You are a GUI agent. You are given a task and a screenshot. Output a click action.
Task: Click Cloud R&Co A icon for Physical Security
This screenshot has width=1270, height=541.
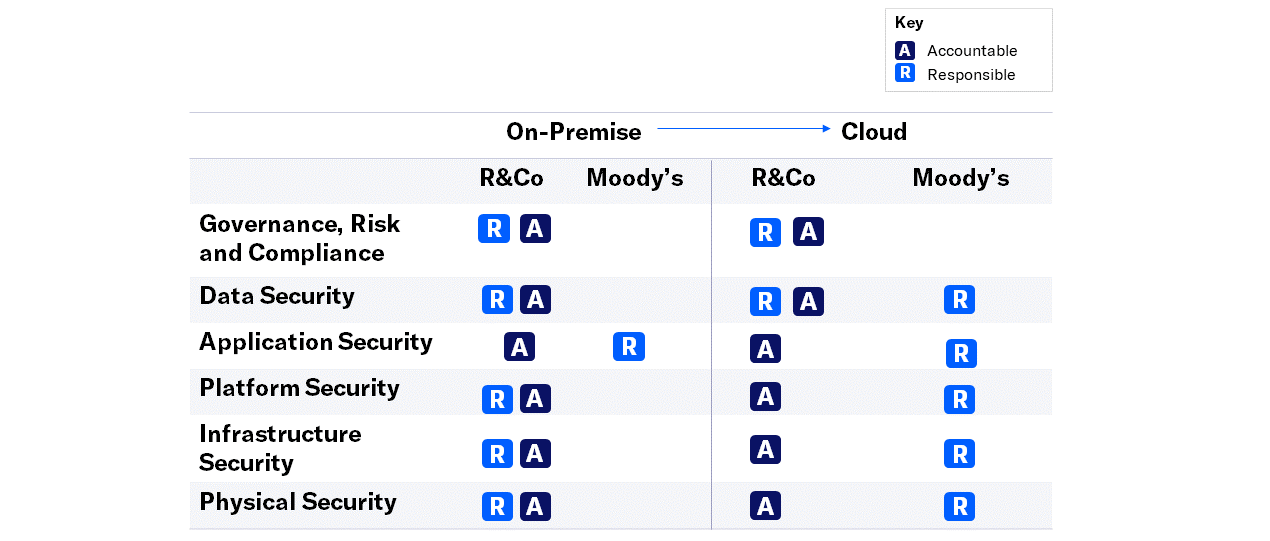[x=765, y=506]
